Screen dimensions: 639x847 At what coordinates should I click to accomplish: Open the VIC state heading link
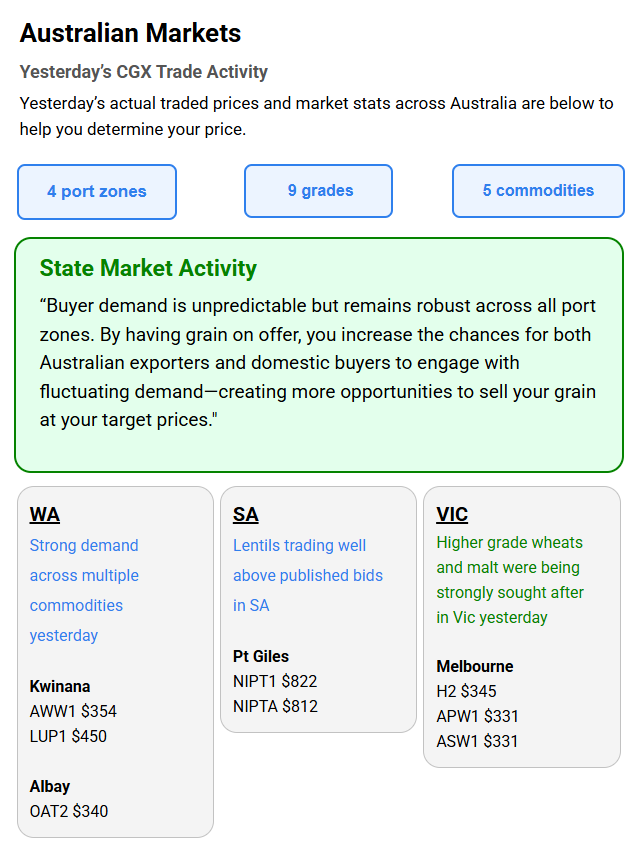(x=452, y=515)
